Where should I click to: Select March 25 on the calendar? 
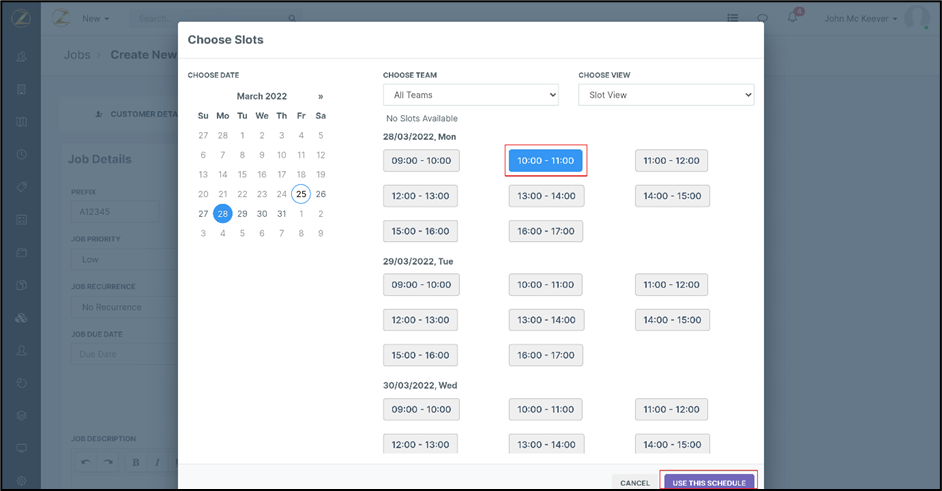[301, 194]
